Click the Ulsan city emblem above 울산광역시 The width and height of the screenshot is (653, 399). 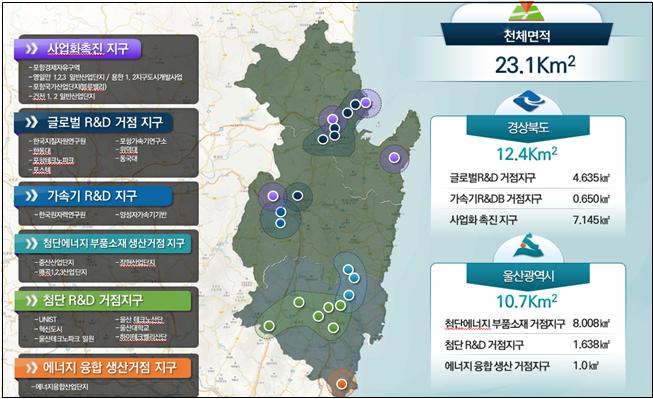pos(528,245)
